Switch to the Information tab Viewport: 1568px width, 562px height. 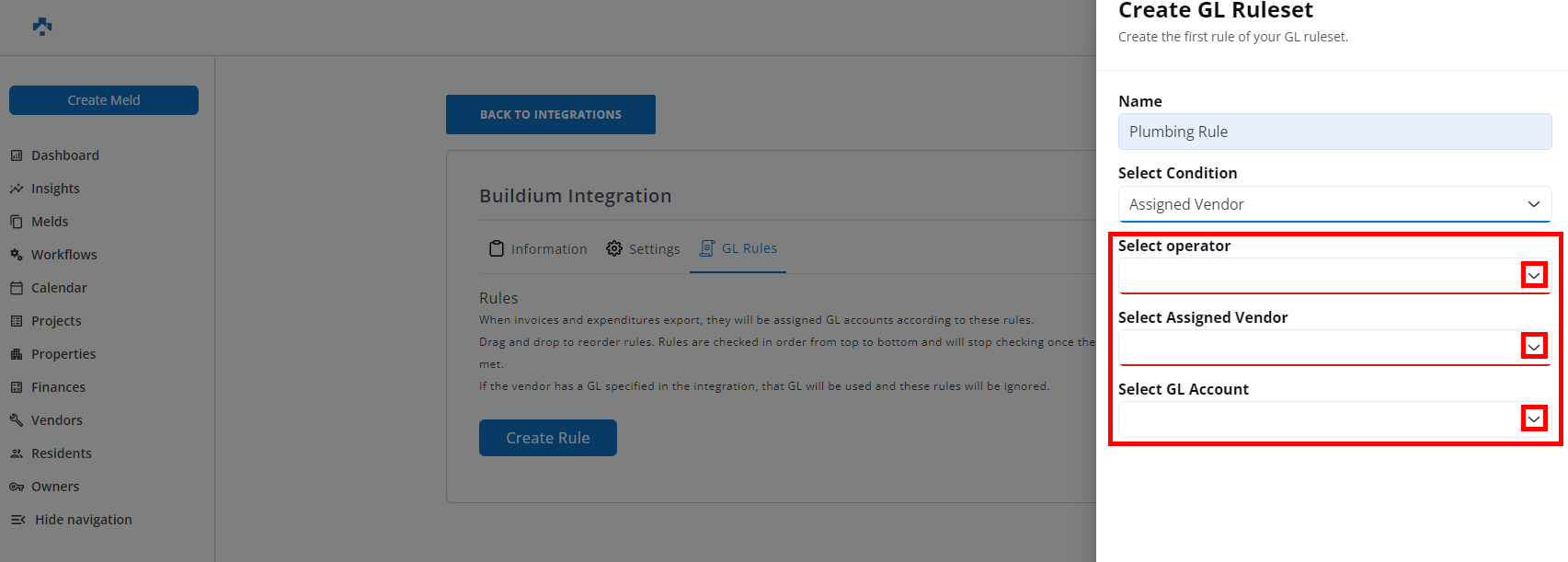pyautogui.click(x=538, y=248)
